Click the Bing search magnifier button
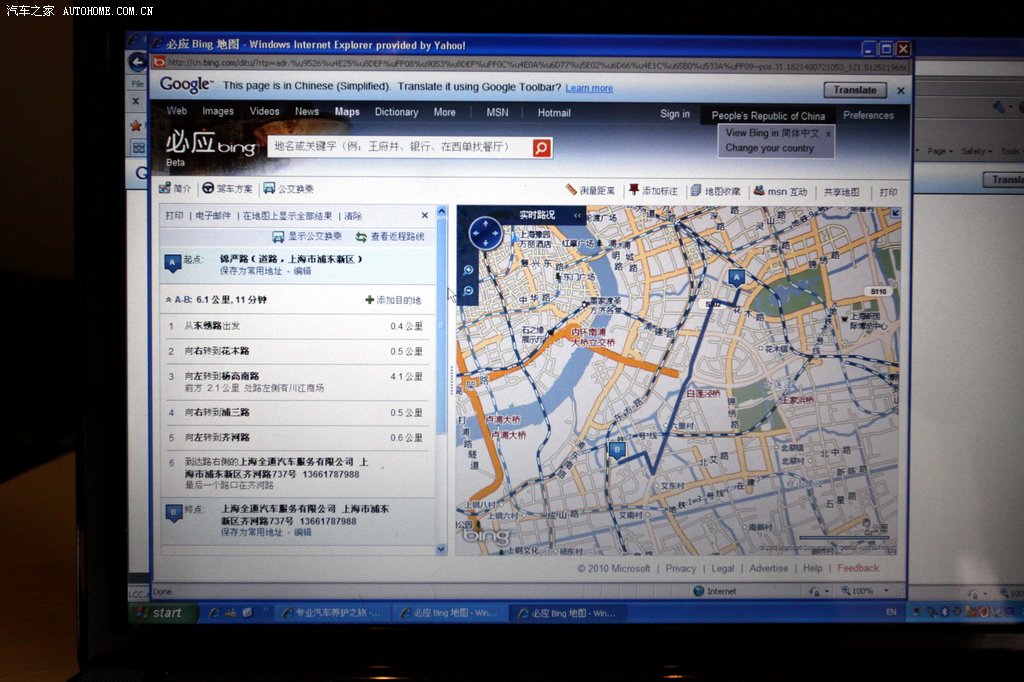1024x682 pixels. tap(541, 148)
